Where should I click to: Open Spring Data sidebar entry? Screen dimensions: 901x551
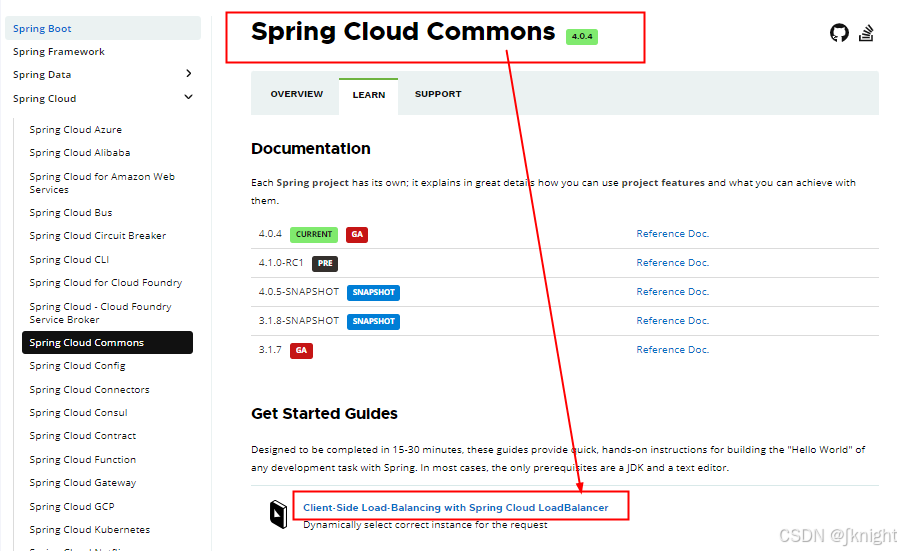[42, 75]
